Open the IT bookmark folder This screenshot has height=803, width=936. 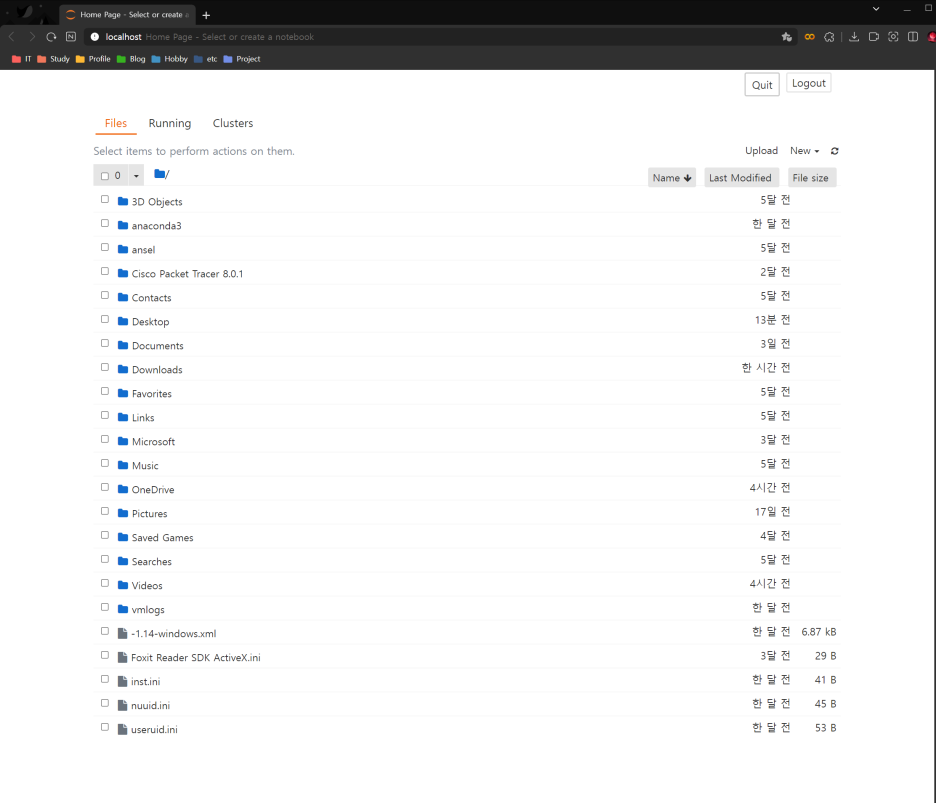click(x=21, y=59)
